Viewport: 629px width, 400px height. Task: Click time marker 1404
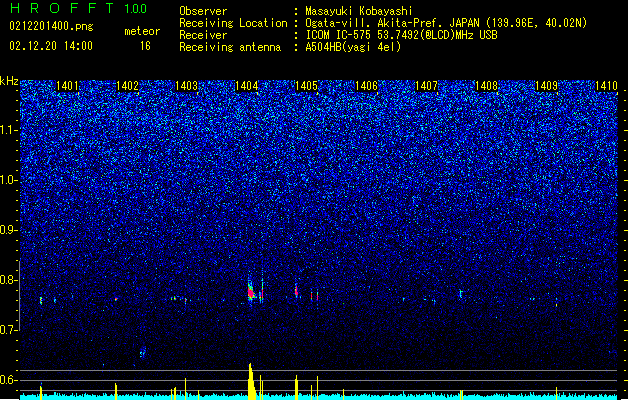(x=246, y=86)
